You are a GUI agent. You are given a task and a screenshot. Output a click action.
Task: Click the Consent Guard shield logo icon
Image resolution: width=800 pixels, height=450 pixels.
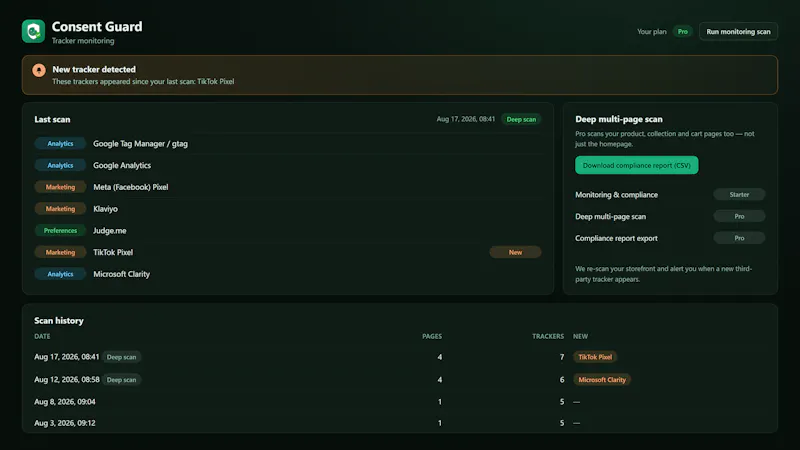33,31
